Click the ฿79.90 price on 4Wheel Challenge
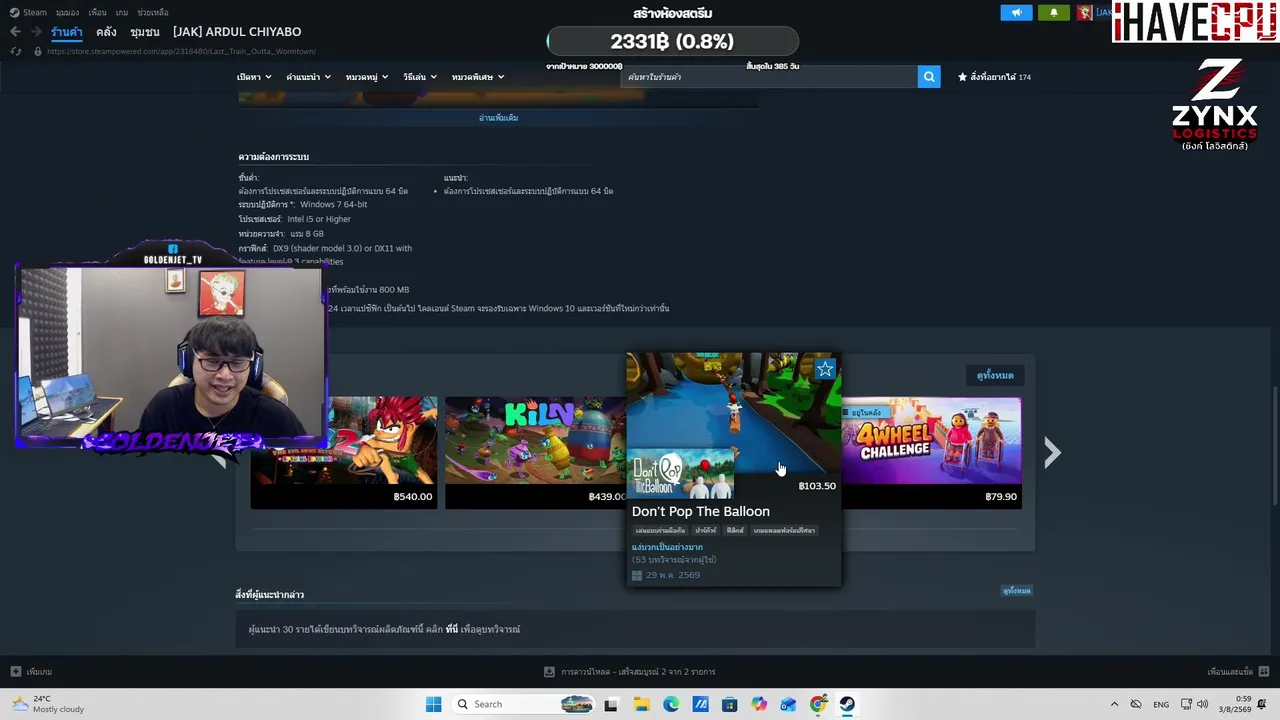 tap(1001, 497)
